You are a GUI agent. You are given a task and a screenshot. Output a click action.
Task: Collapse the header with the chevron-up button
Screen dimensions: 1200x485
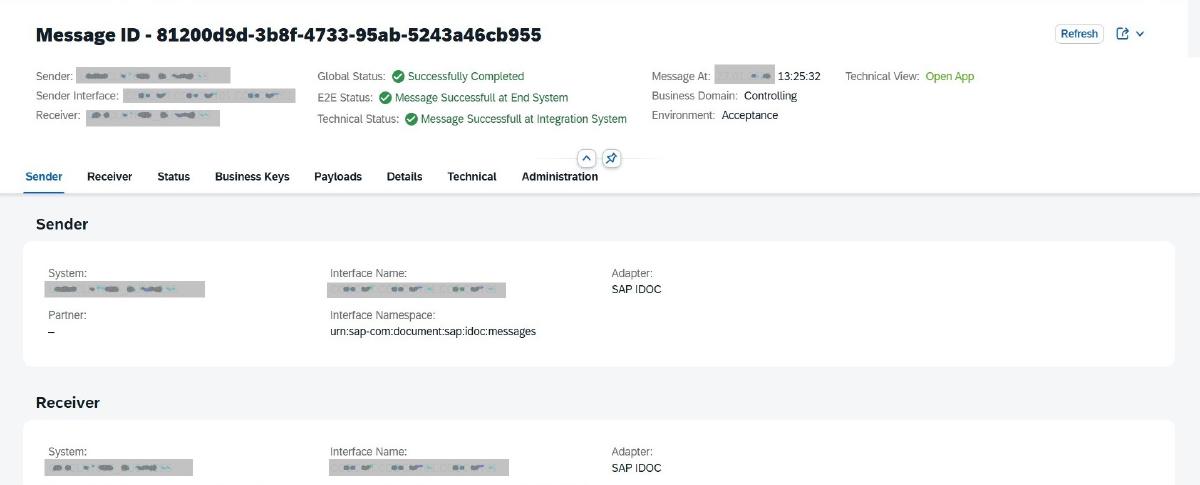[x=586, y=159]
